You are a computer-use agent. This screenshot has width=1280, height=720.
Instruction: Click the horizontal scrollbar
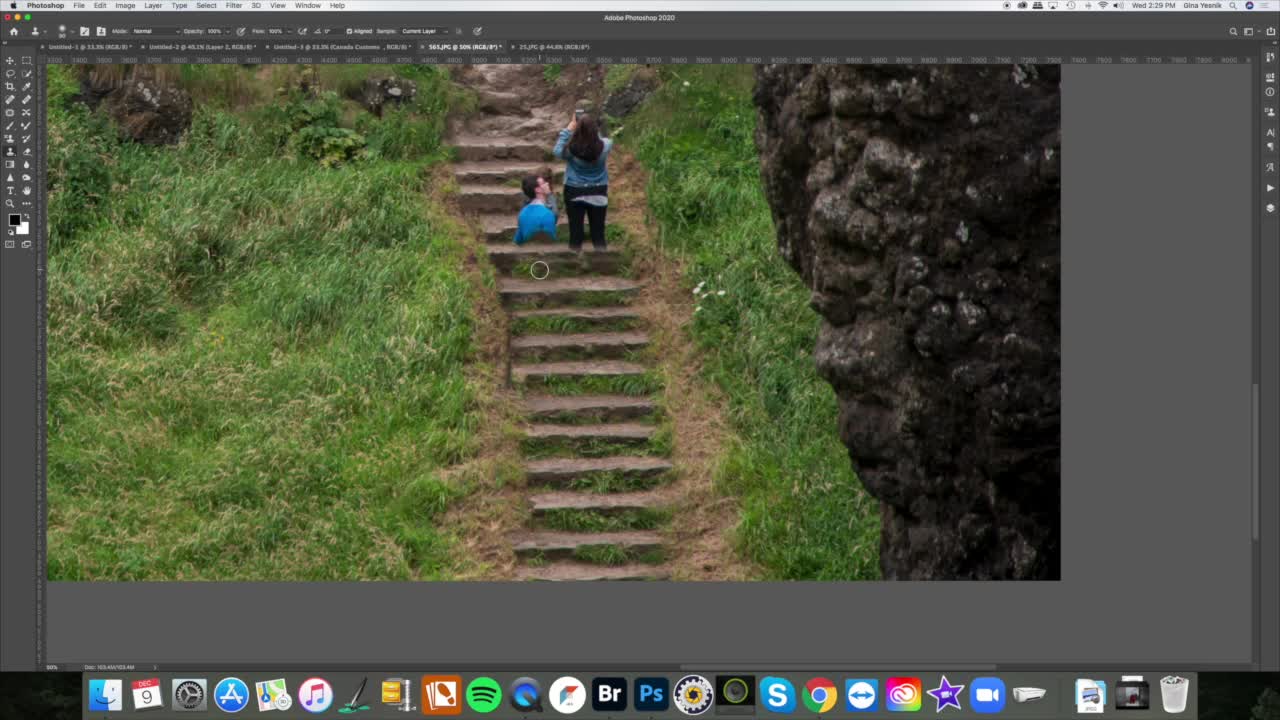(x=838, y=667)
